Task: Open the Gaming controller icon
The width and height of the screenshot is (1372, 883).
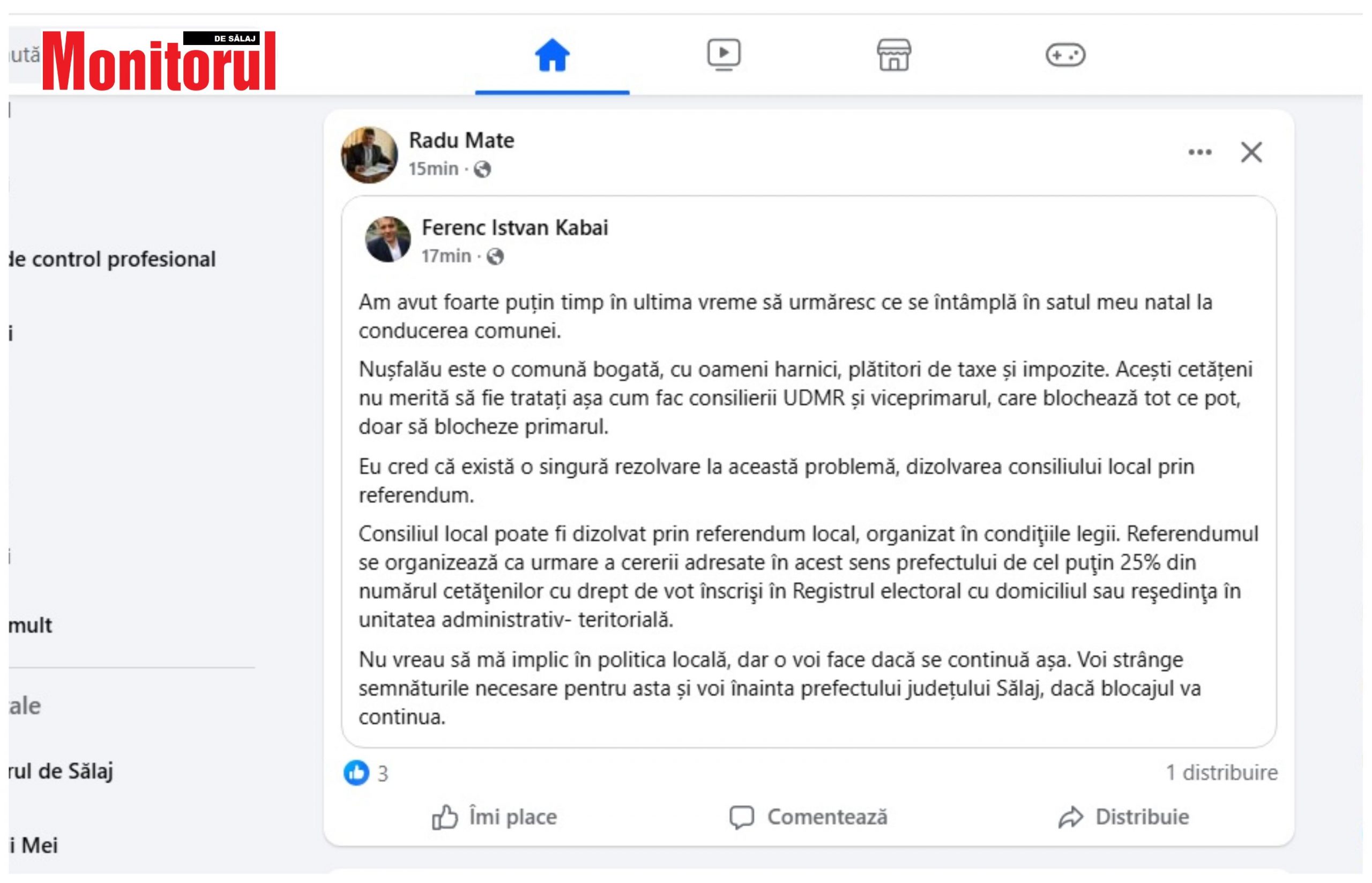Action: click(x=1065, y=55)
